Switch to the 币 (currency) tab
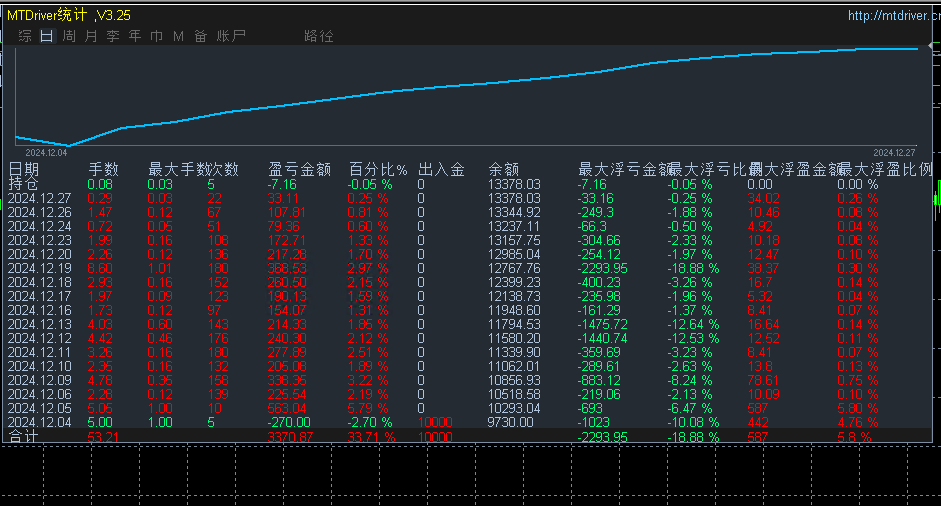Screen dimensions: 941x506 (x=157, y=36)
